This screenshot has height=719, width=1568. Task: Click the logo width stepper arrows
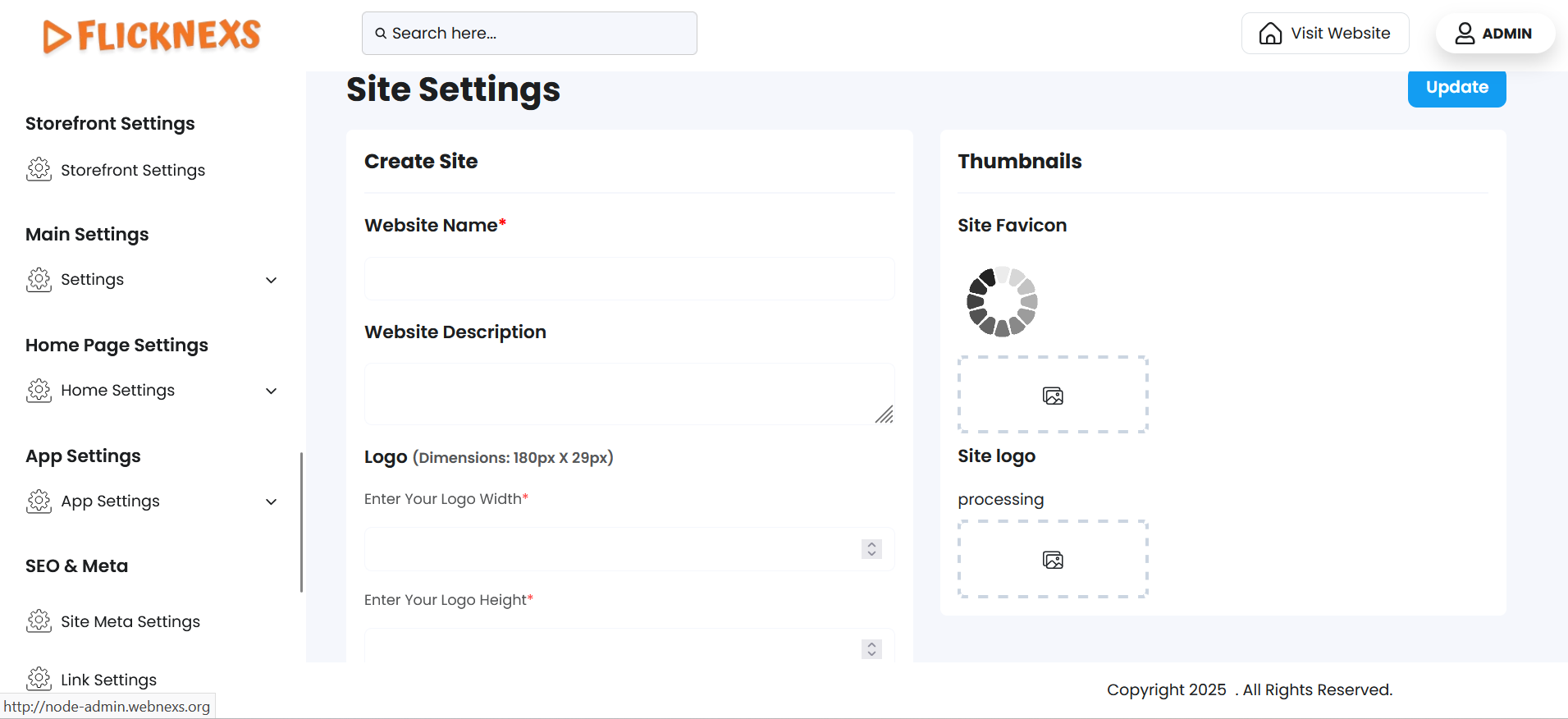click(871, 549)
